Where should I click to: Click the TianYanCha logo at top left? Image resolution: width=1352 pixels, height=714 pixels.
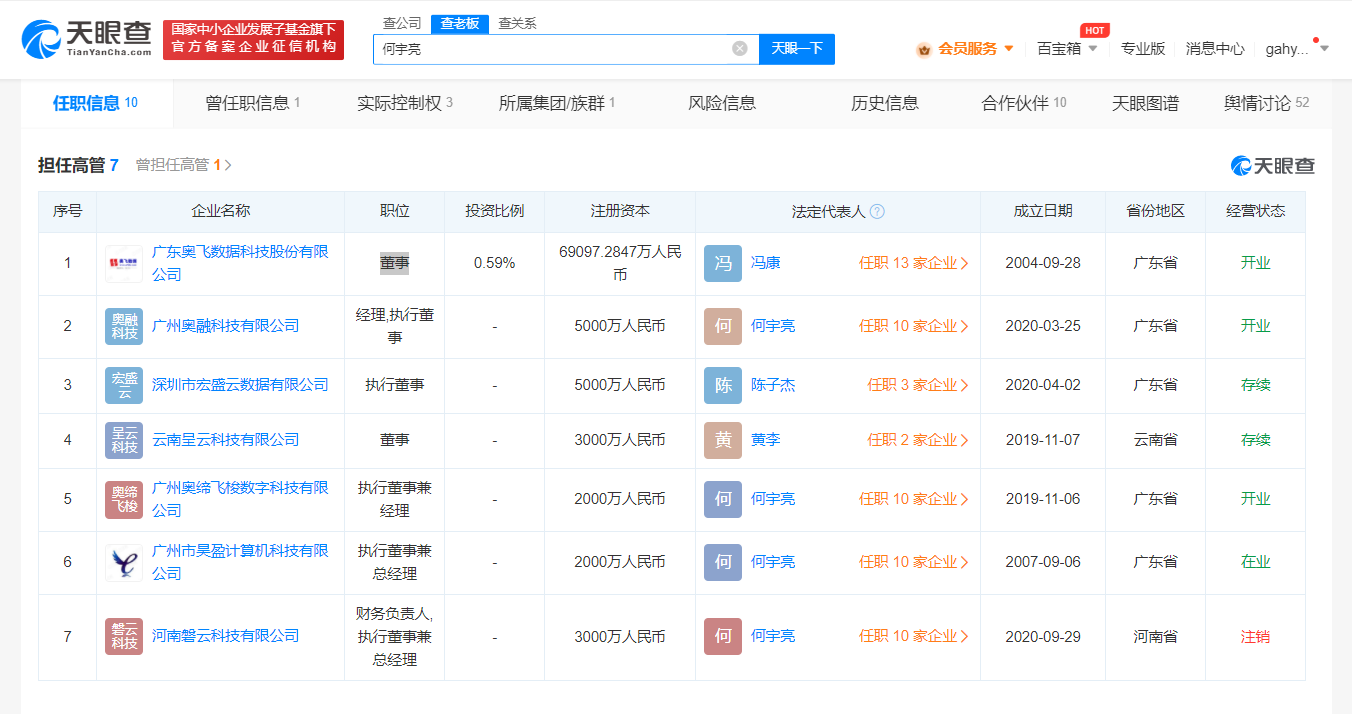[x=87, y=38]
